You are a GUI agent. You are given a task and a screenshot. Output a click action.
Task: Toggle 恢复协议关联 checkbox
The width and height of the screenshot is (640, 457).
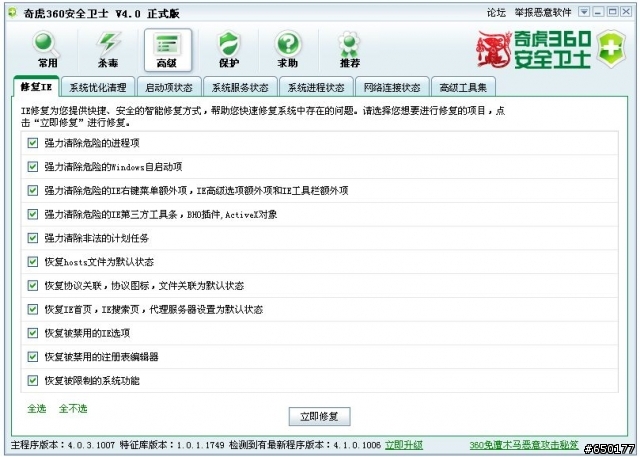(33, 285)
